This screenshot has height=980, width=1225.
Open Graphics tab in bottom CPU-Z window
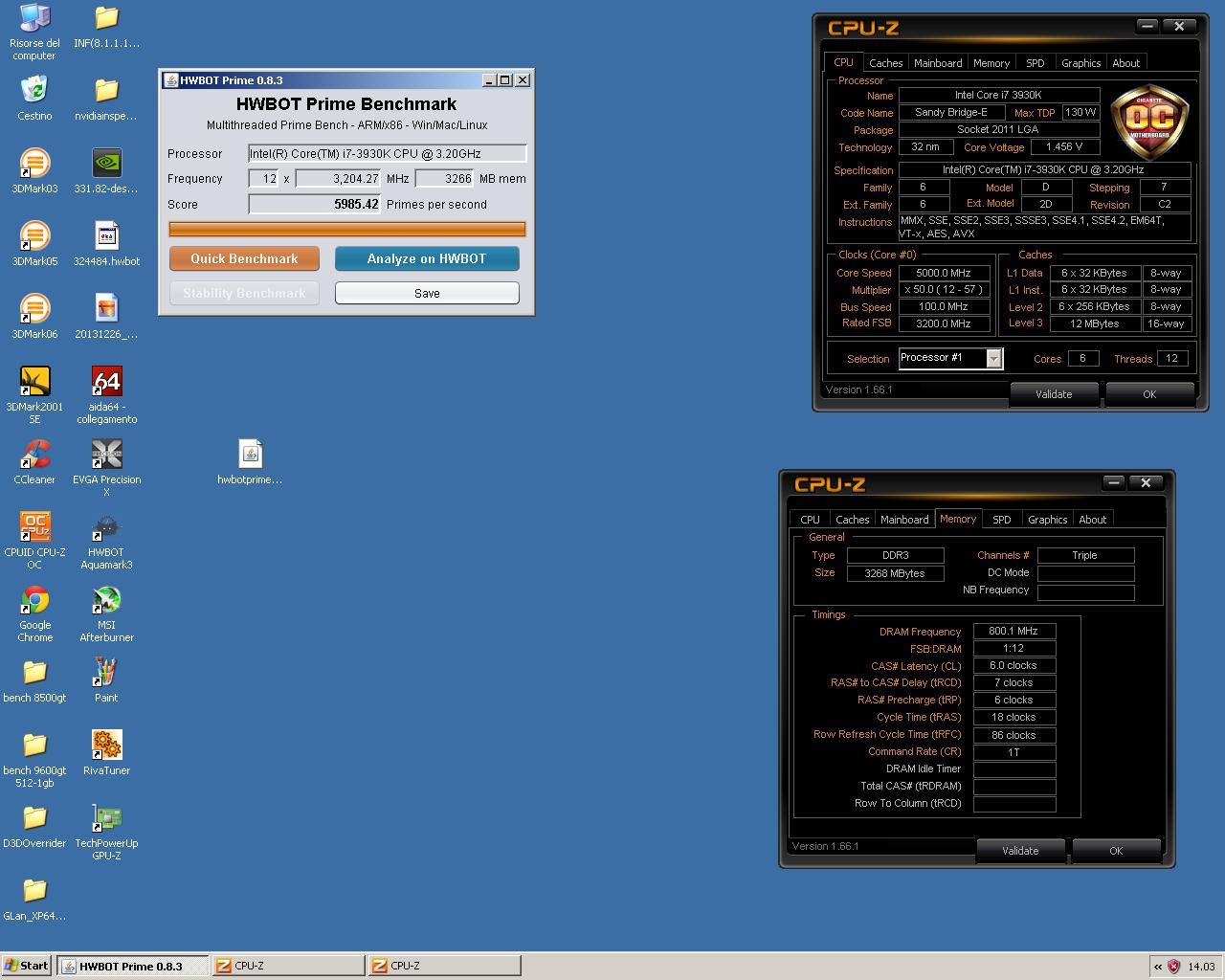tap(1048, 520)
